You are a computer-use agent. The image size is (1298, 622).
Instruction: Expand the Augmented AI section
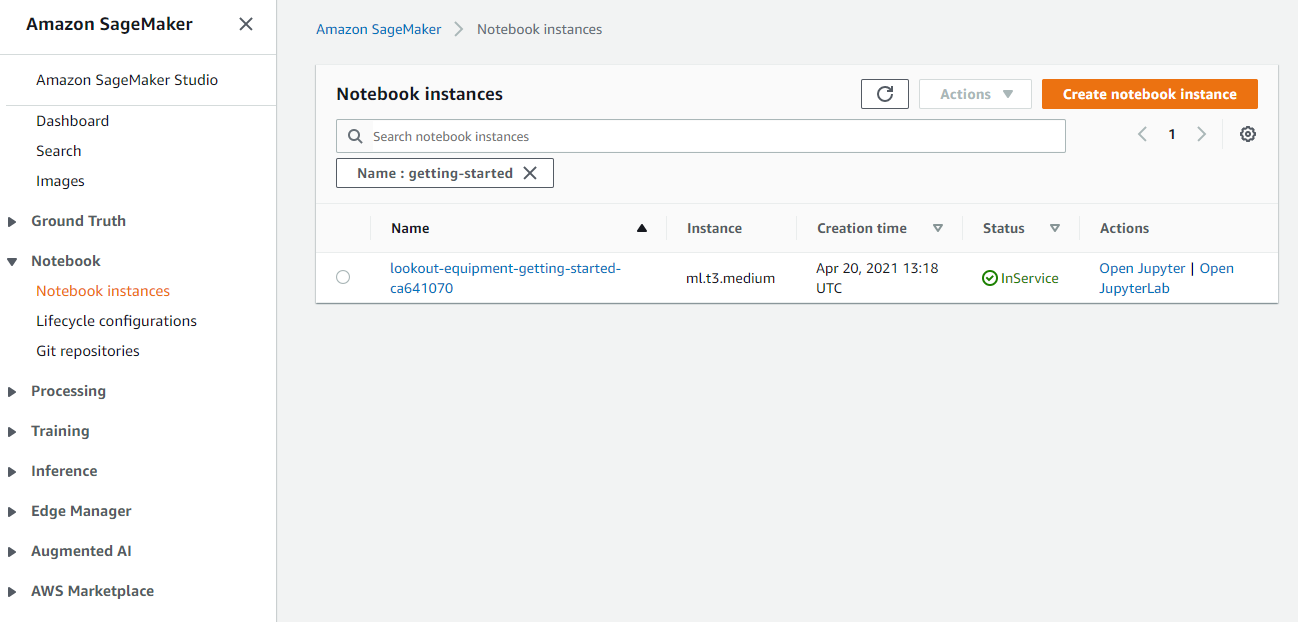(12, 551)
